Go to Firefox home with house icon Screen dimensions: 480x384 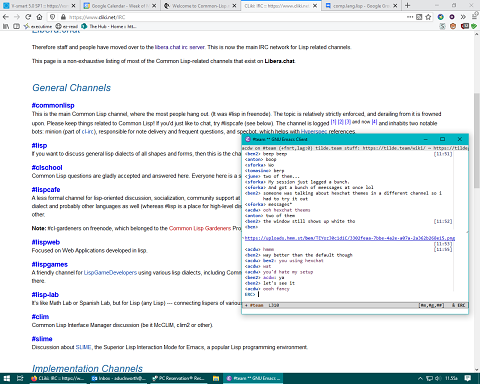click(39, 17)
